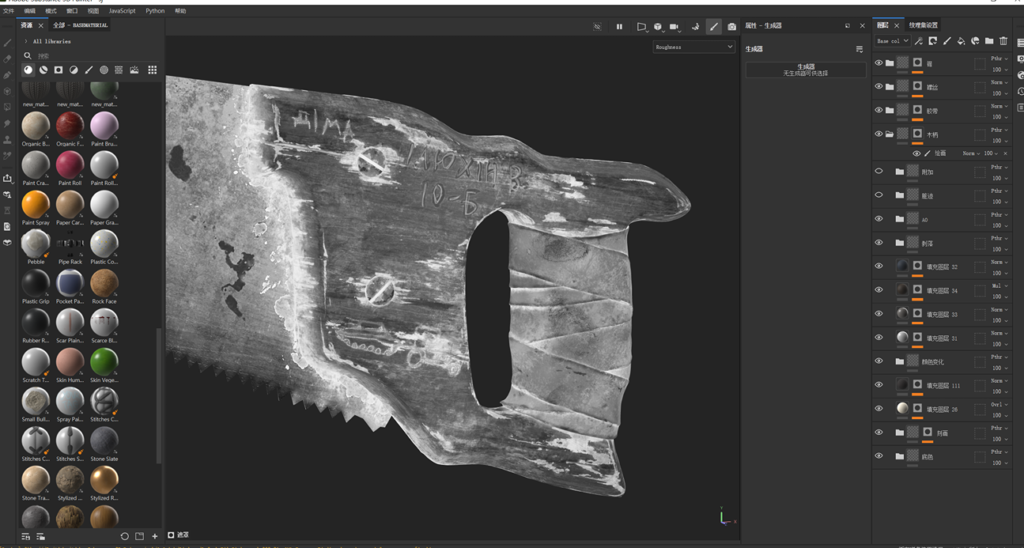Pause rendering with the pause icon
The width and height of the screenshot is (1024, 548).
[619, 27]
